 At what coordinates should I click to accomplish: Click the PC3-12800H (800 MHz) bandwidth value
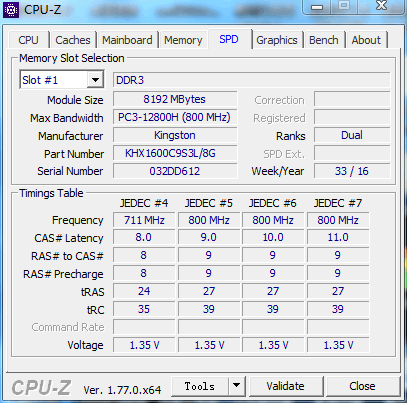click(175, 117)
